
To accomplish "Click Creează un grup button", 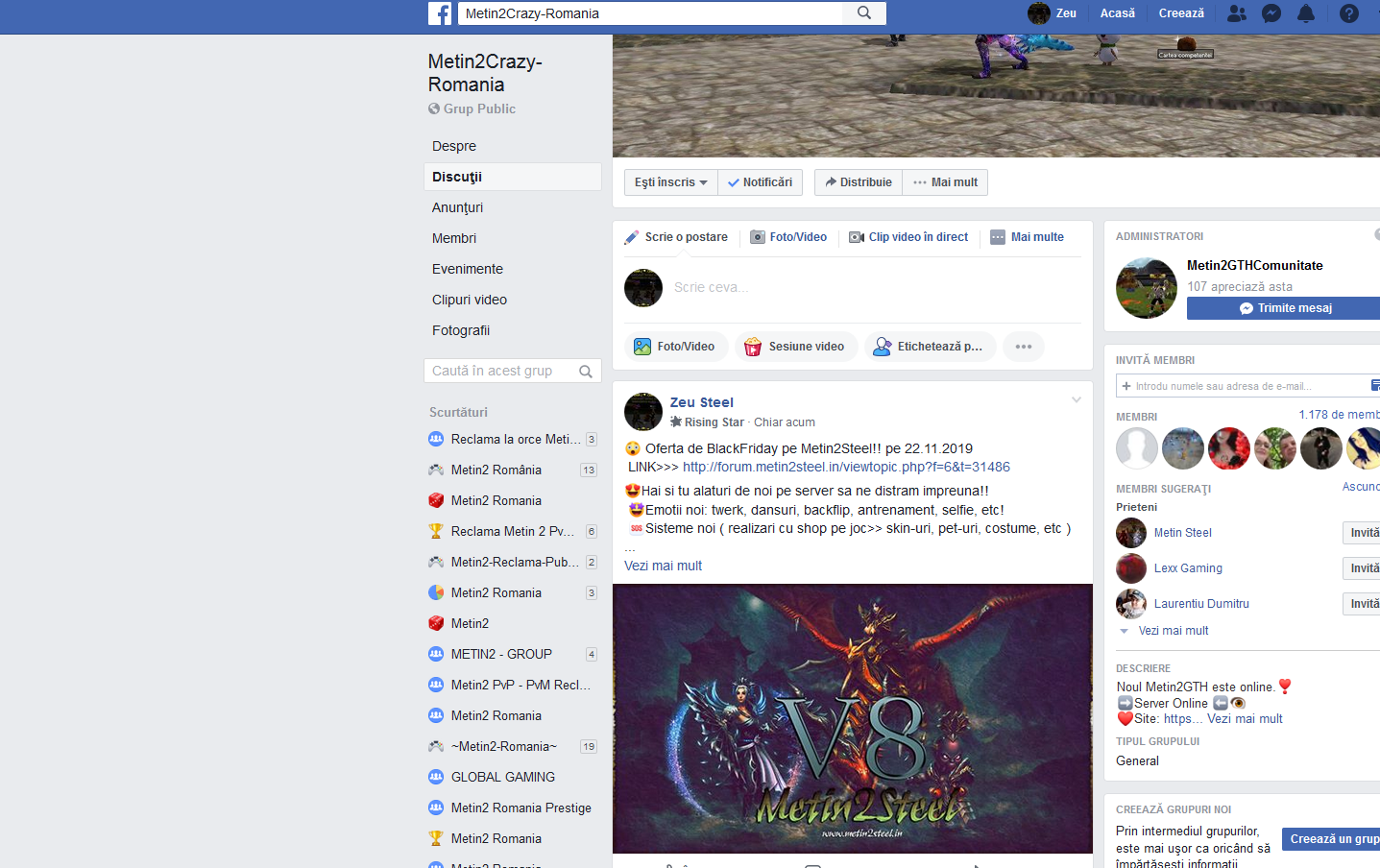I will [x=1331, y=839].
